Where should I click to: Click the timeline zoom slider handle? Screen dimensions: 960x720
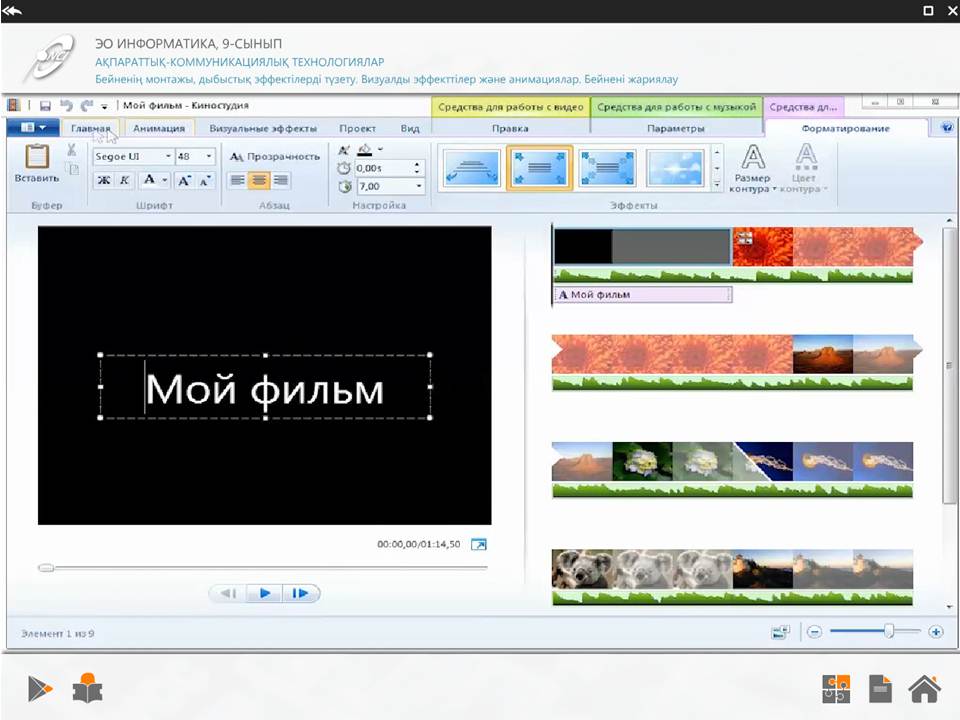tap(888, 631)
